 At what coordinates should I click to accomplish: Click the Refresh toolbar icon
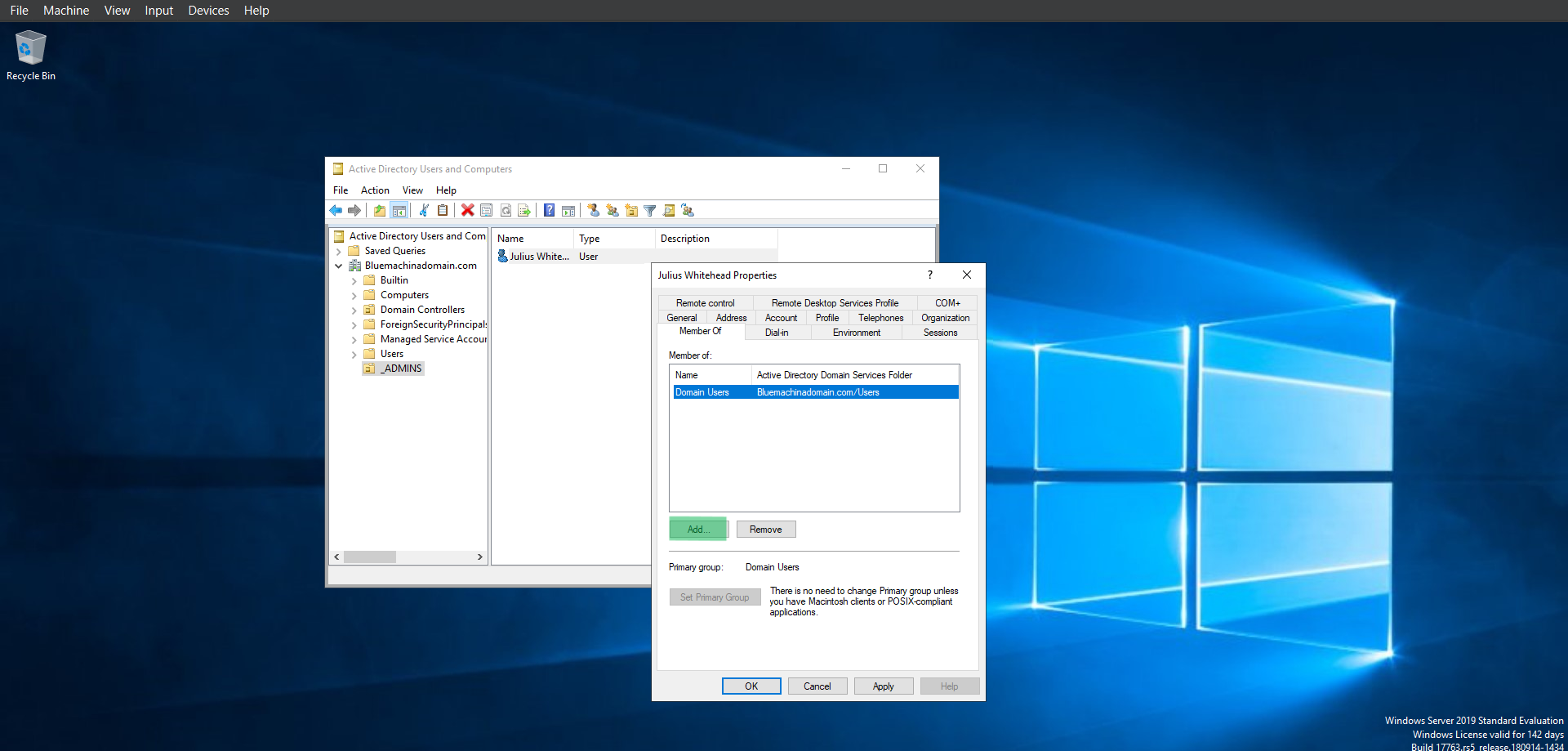pyautogui.click(x=506, y=210)
